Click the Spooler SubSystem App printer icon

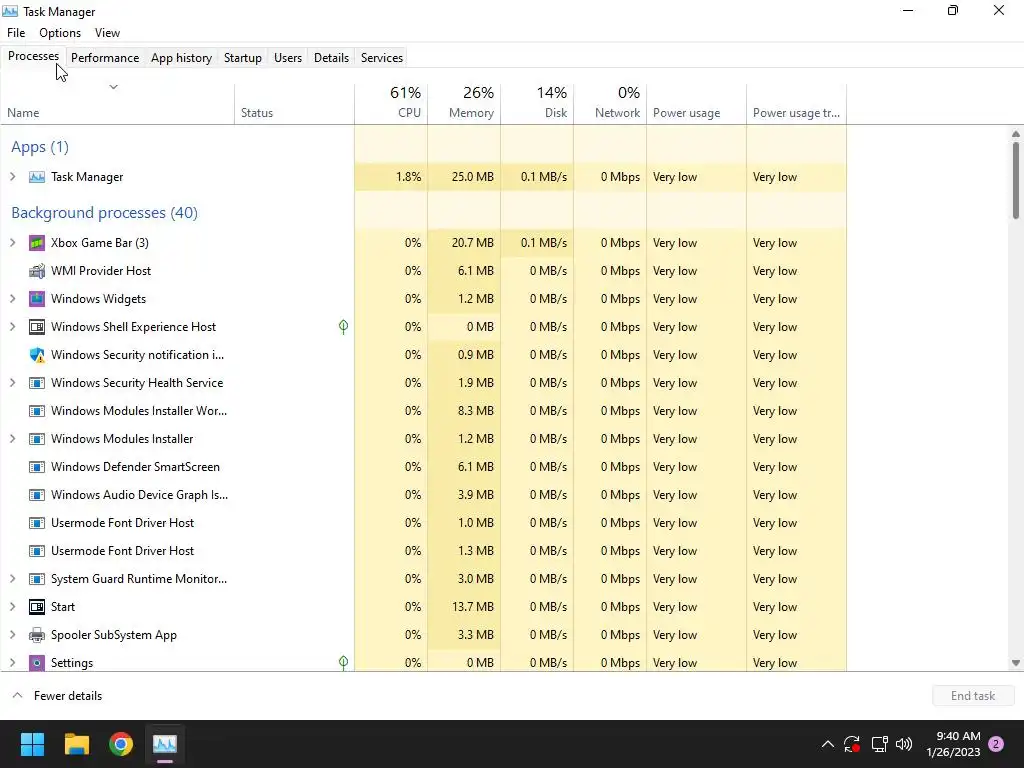pos(37,635)
